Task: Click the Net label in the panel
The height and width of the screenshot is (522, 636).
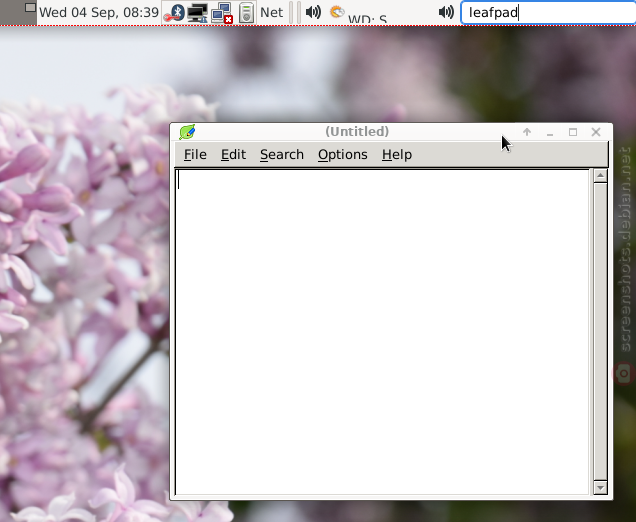Action: tap(271, 13)
